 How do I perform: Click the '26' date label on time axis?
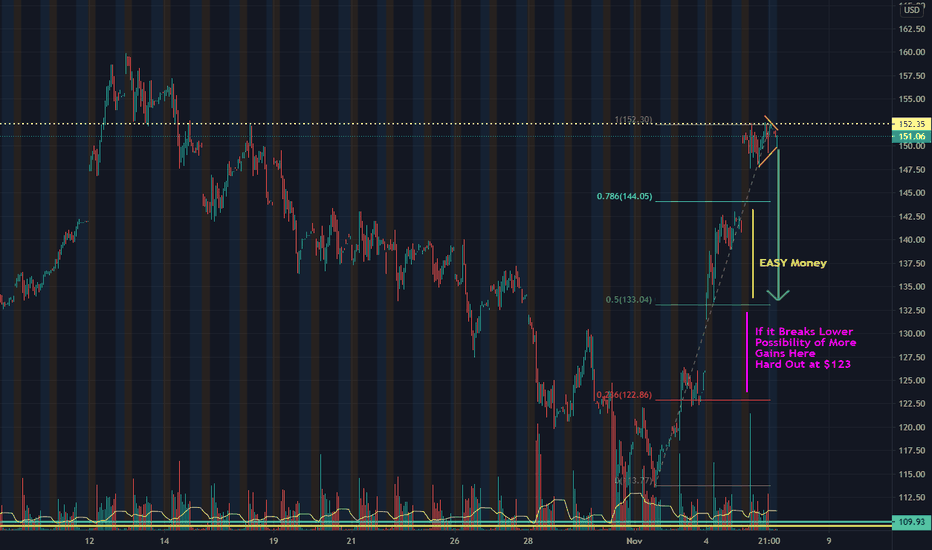454,541
